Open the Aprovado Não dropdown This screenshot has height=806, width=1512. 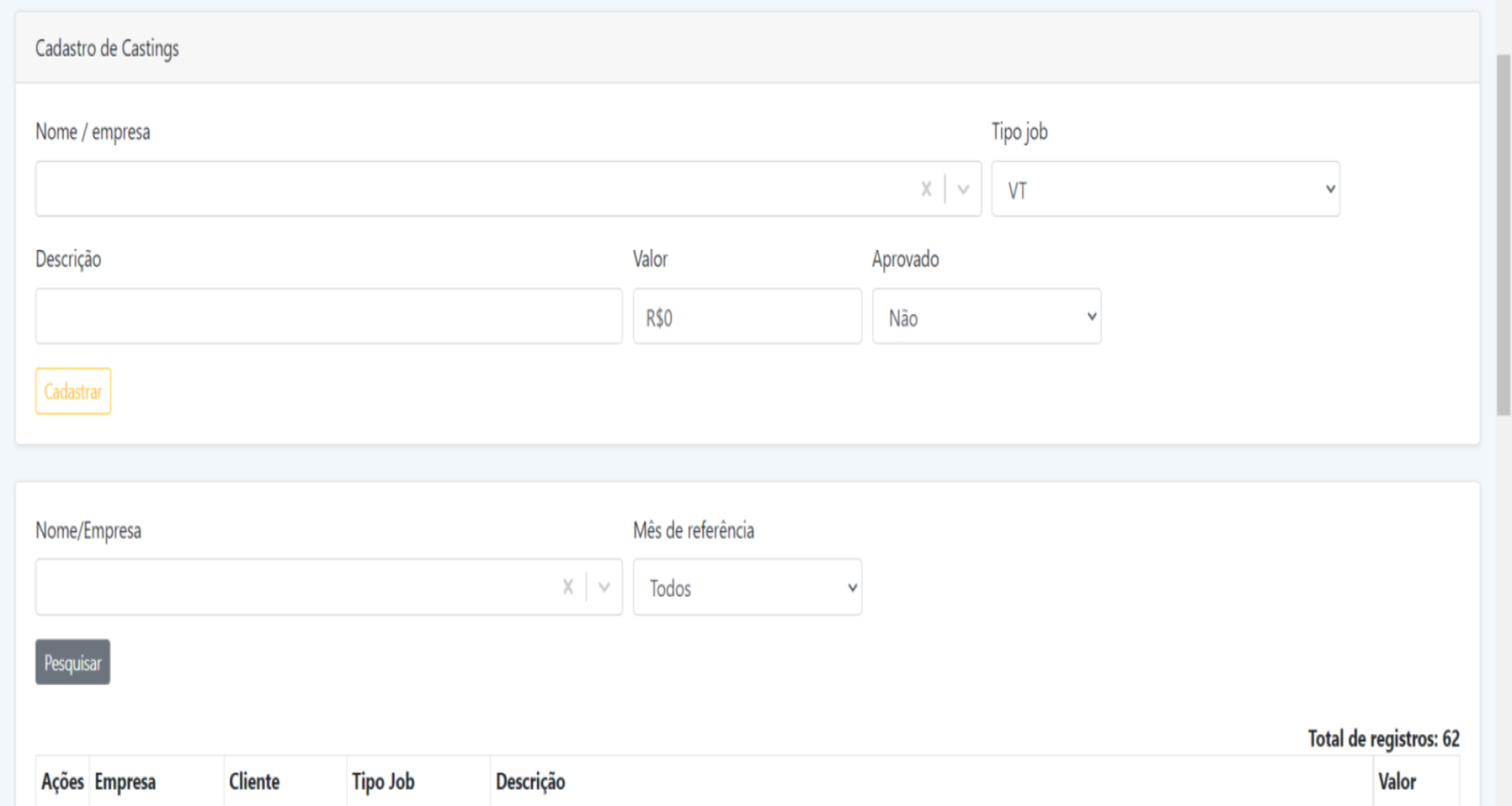click(986, 316)
